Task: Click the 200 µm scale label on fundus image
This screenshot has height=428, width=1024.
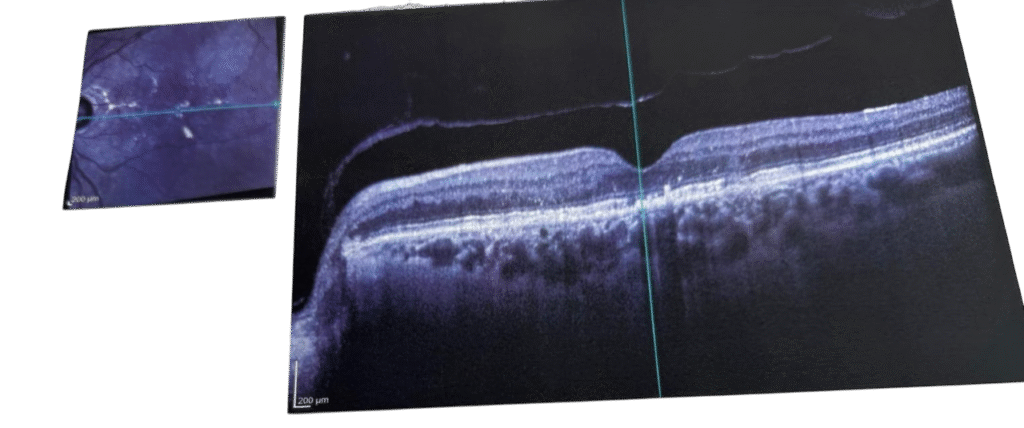Action: pyautogui.click(x=85, y=200)
